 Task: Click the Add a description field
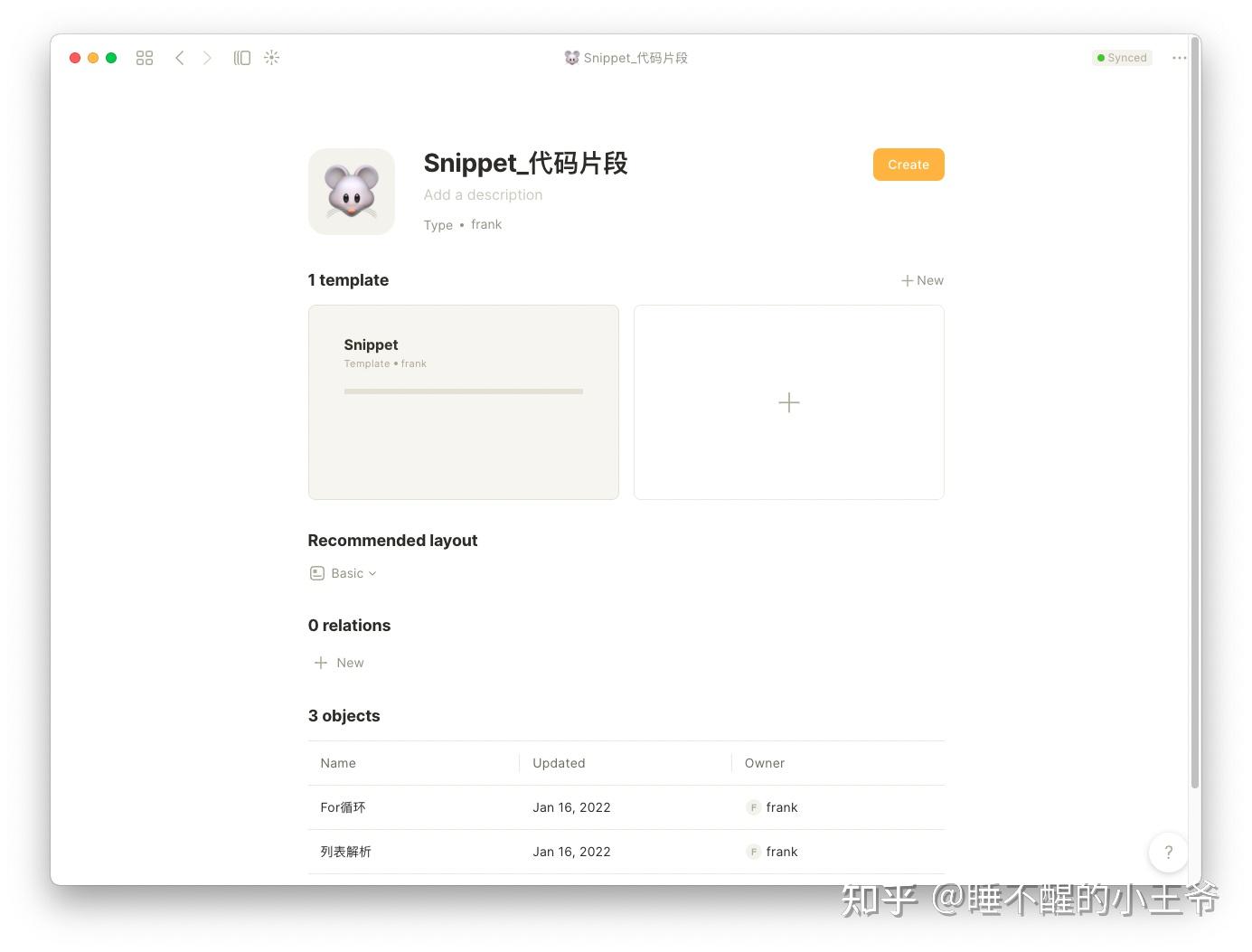pos(483,194)
